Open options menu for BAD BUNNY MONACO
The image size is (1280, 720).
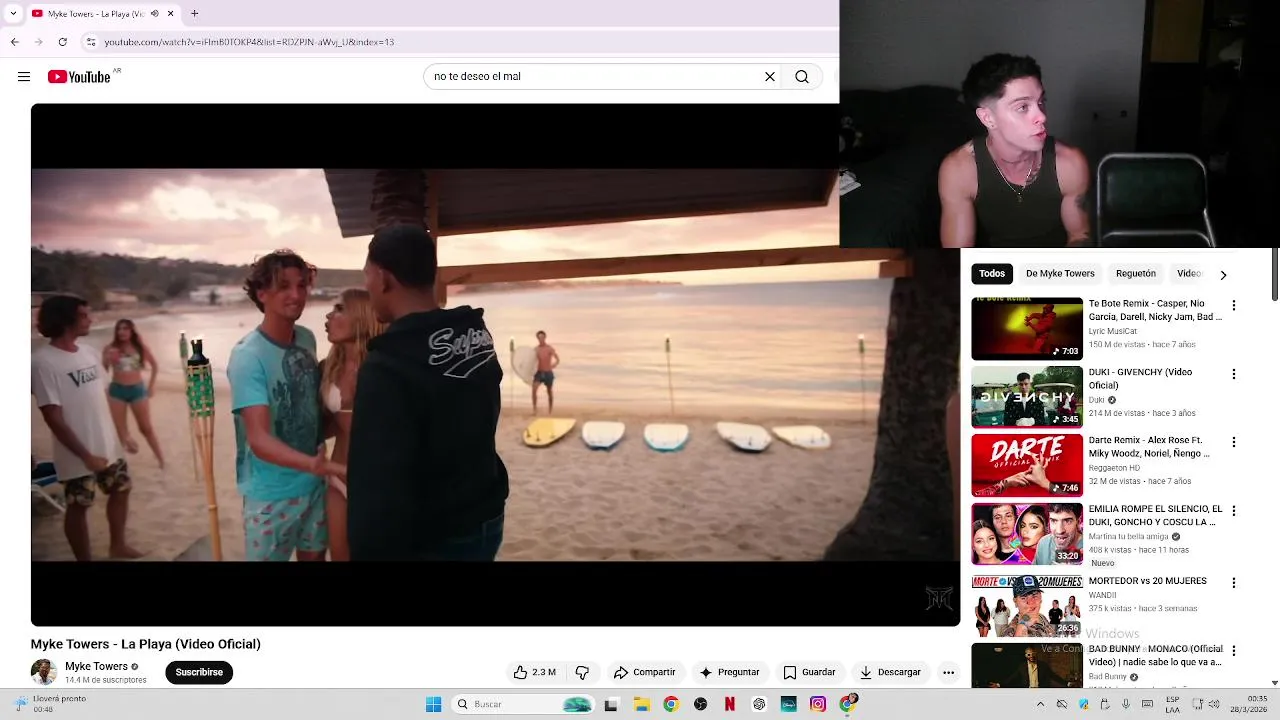tap(1234, 651)
